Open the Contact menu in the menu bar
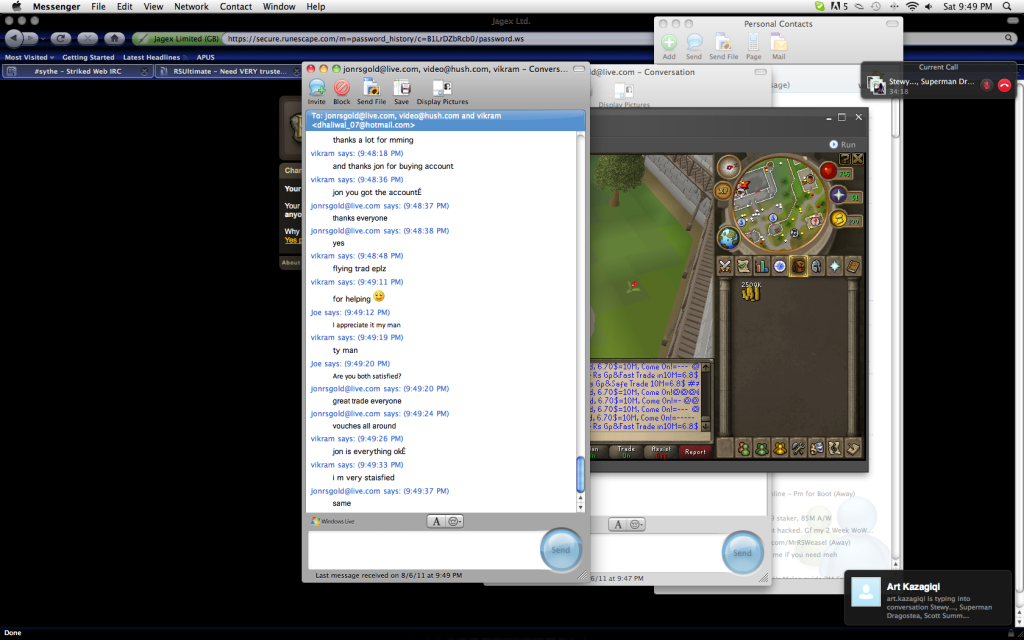This screenshot has width=1024, height=640. click(236, 7)
